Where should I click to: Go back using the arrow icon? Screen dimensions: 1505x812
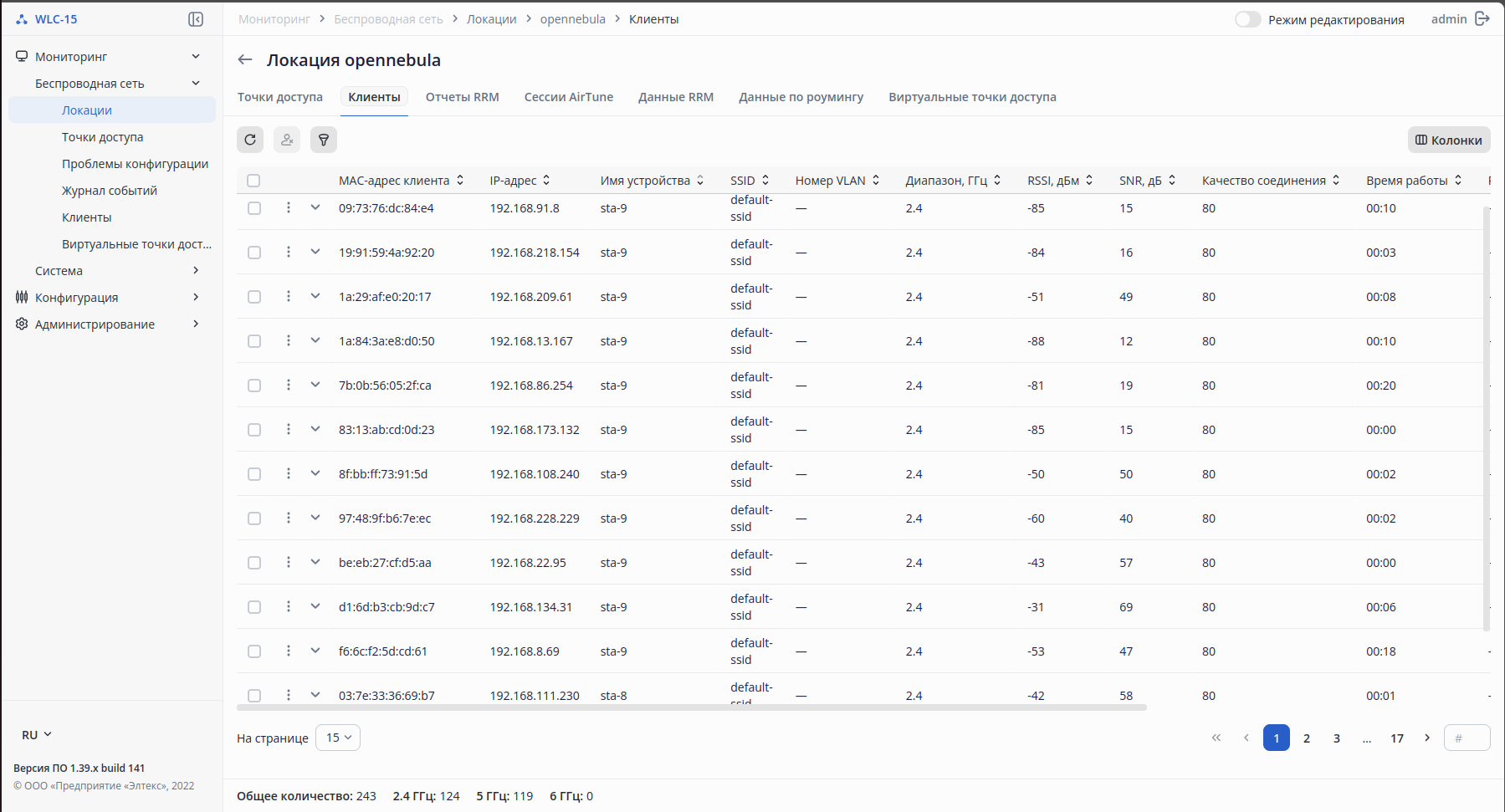click(245, 59)
